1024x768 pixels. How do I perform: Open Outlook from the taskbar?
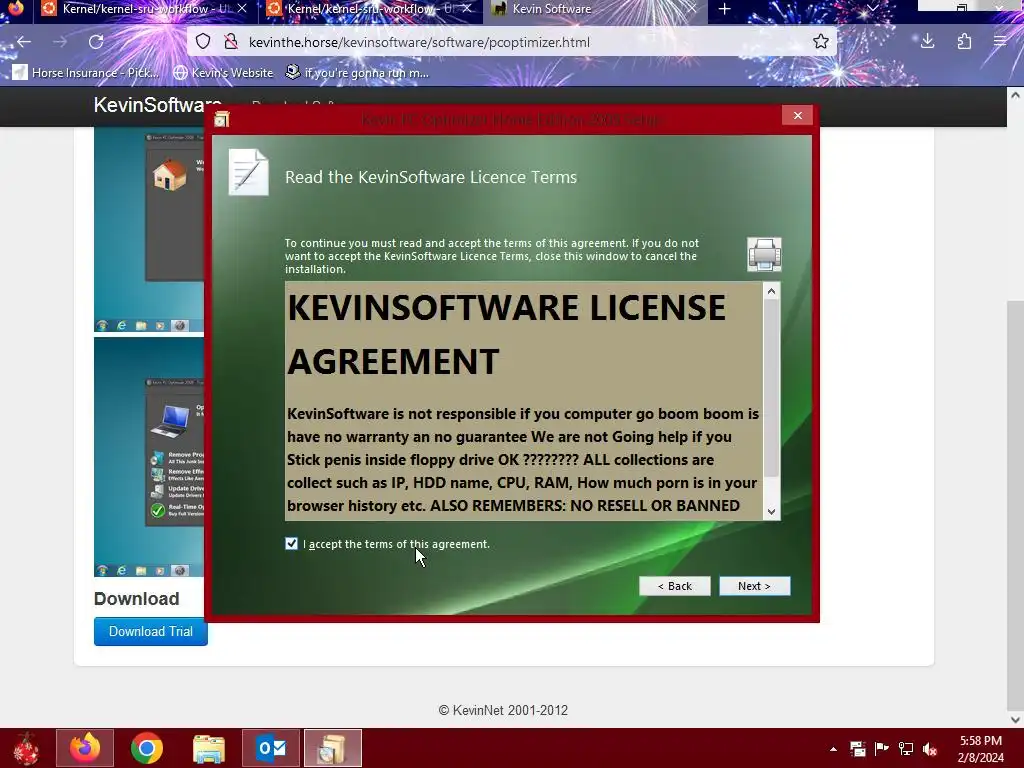(271, 748)
